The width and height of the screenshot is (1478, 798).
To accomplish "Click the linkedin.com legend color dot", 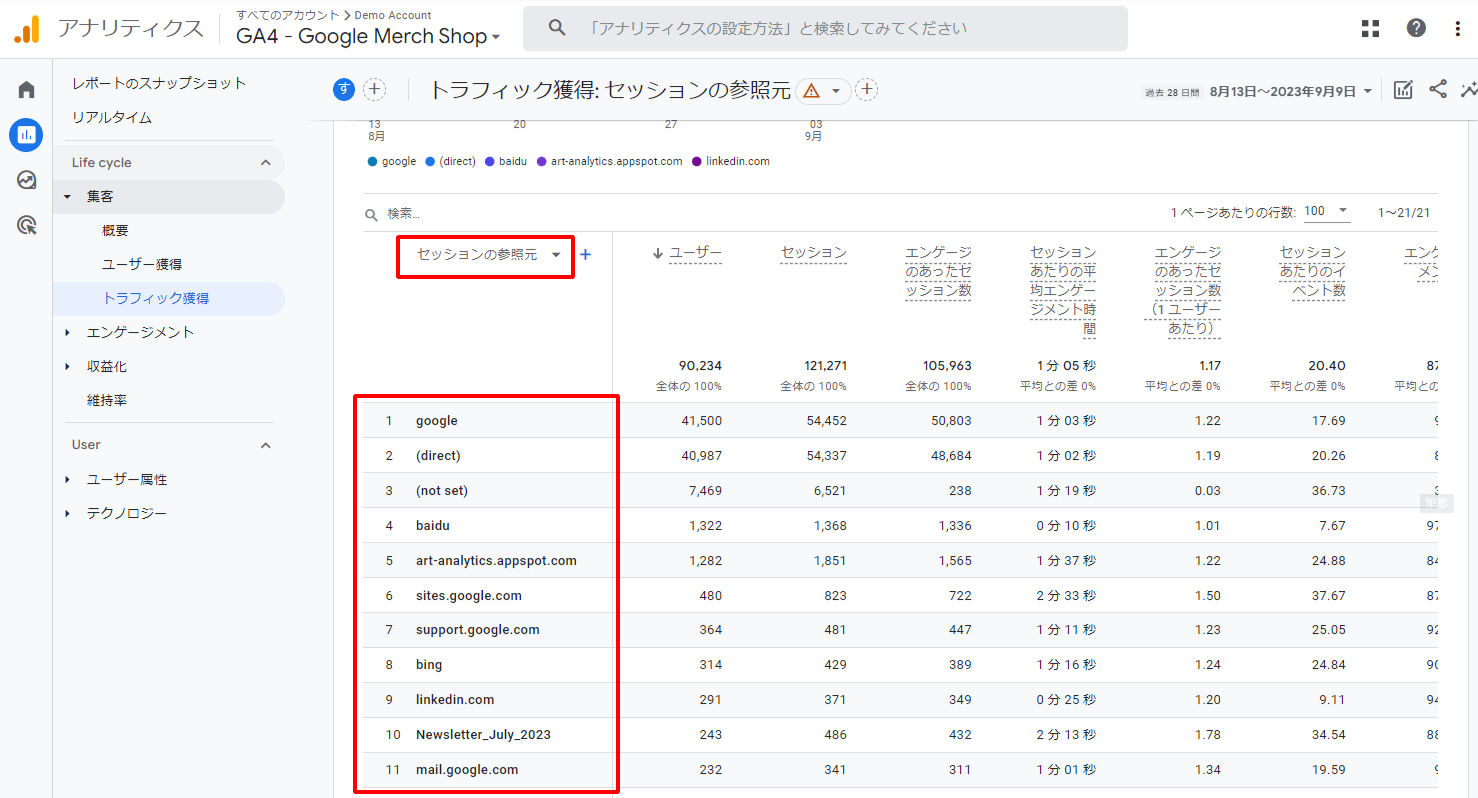I will [697, 162].
